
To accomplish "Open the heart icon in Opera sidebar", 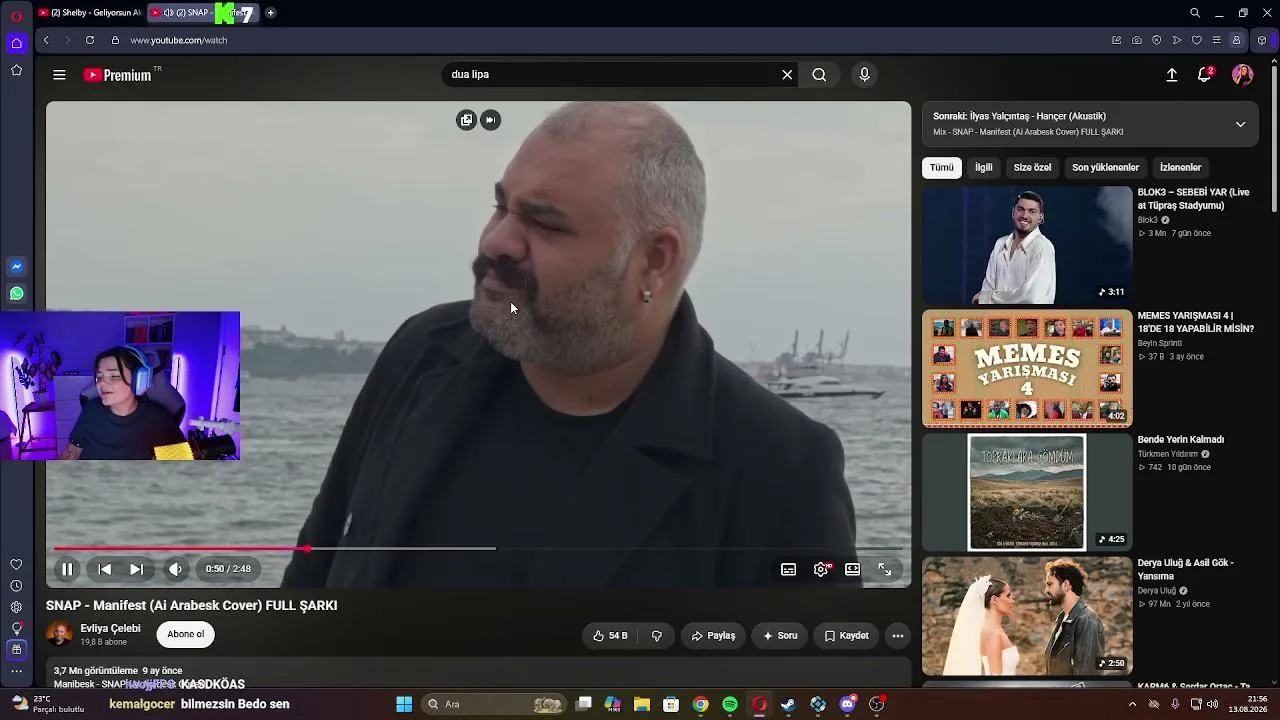I will [x=16, y=565].
